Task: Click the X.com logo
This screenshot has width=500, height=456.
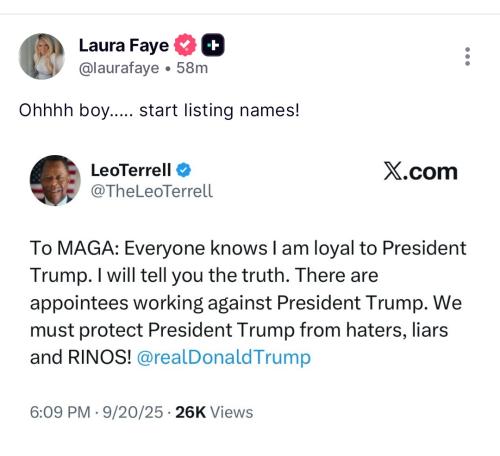Action: [393, 171]
